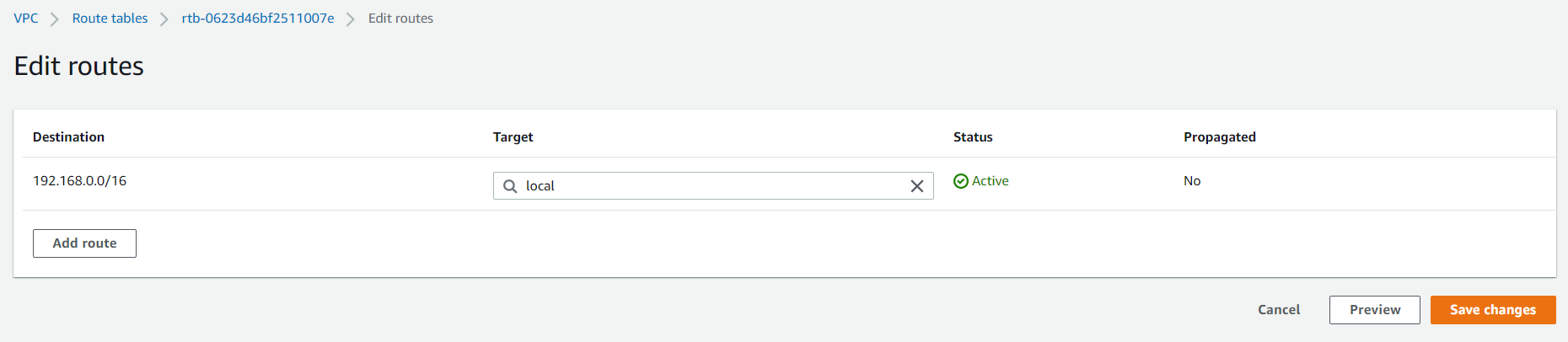Click the Target column header

click(x=513, y=137)
